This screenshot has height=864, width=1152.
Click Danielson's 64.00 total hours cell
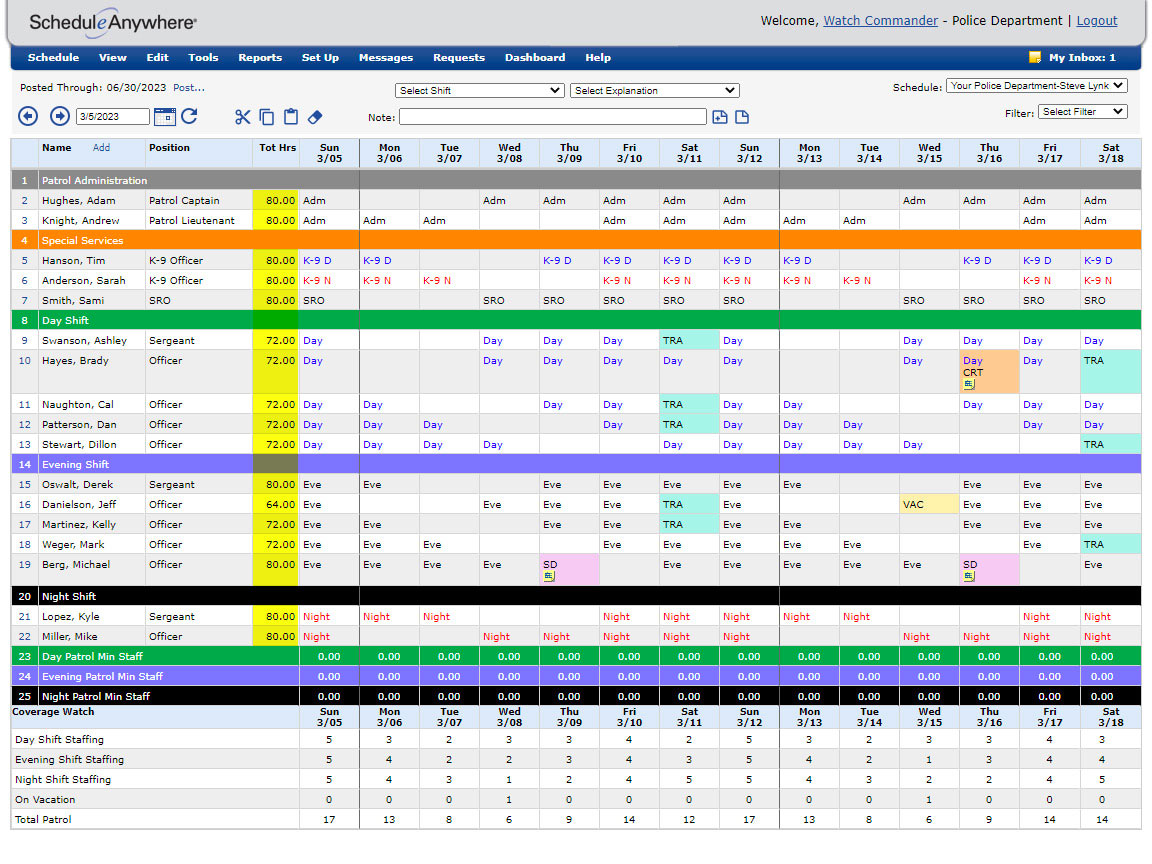[x=276, y=505]
